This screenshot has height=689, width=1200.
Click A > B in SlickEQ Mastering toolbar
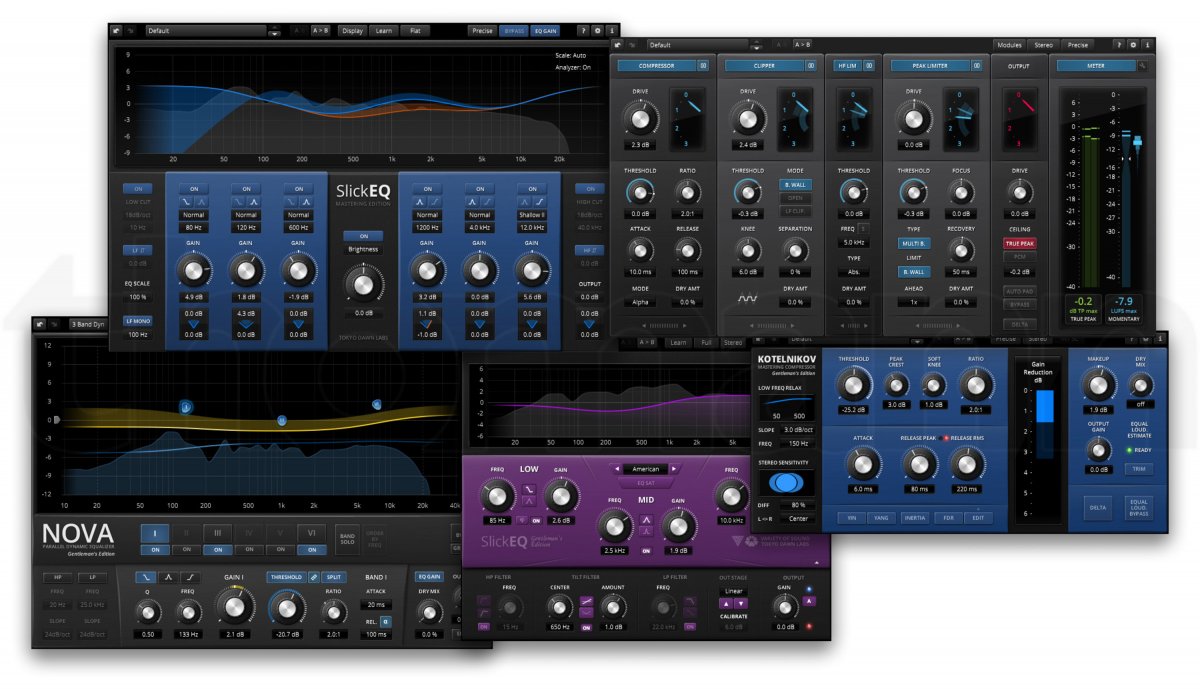tap(321, 31)
